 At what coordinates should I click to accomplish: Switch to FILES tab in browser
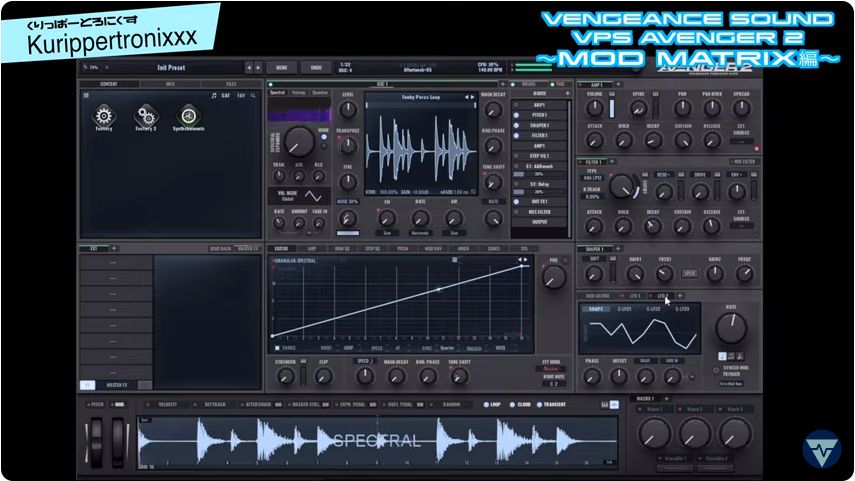tap(231, 84)
